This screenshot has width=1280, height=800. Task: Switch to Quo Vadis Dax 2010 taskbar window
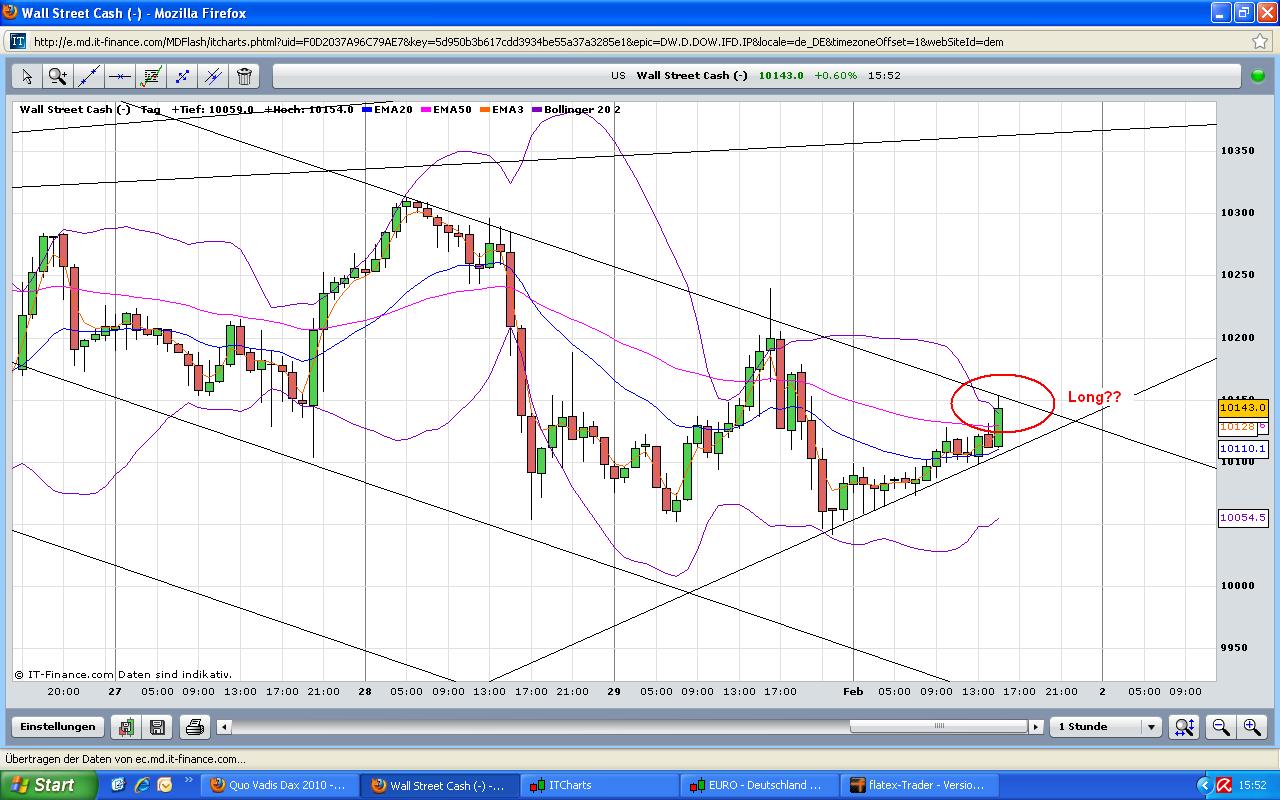click(280, 785)
